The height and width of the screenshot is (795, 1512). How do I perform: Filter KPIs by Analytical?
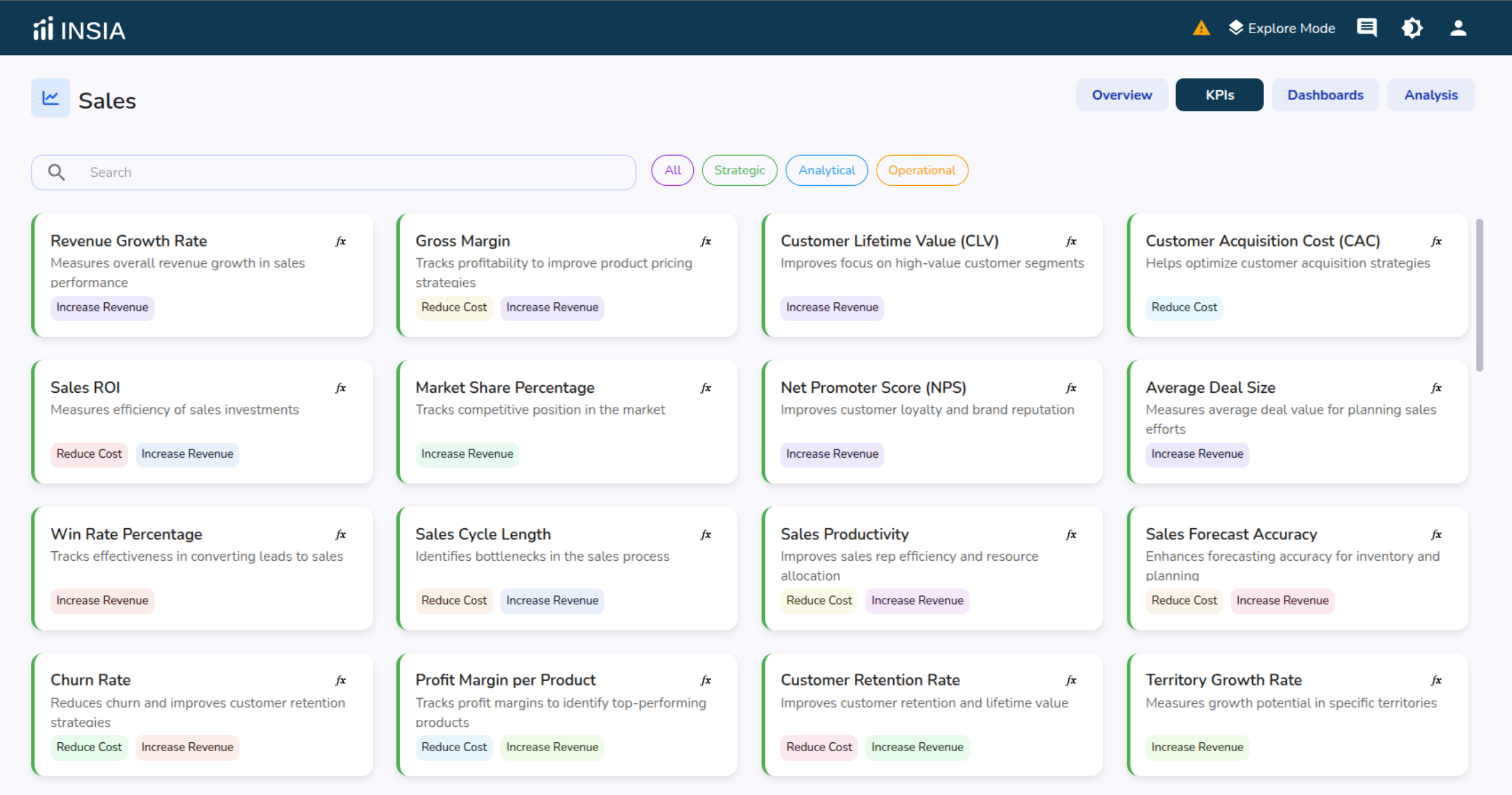click(826, 170)
